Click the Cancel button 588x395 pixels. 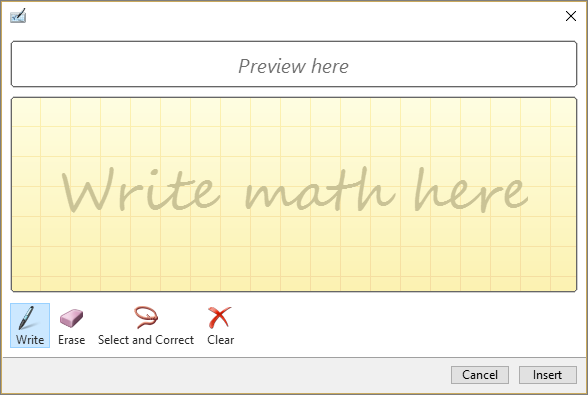(480, 375)
